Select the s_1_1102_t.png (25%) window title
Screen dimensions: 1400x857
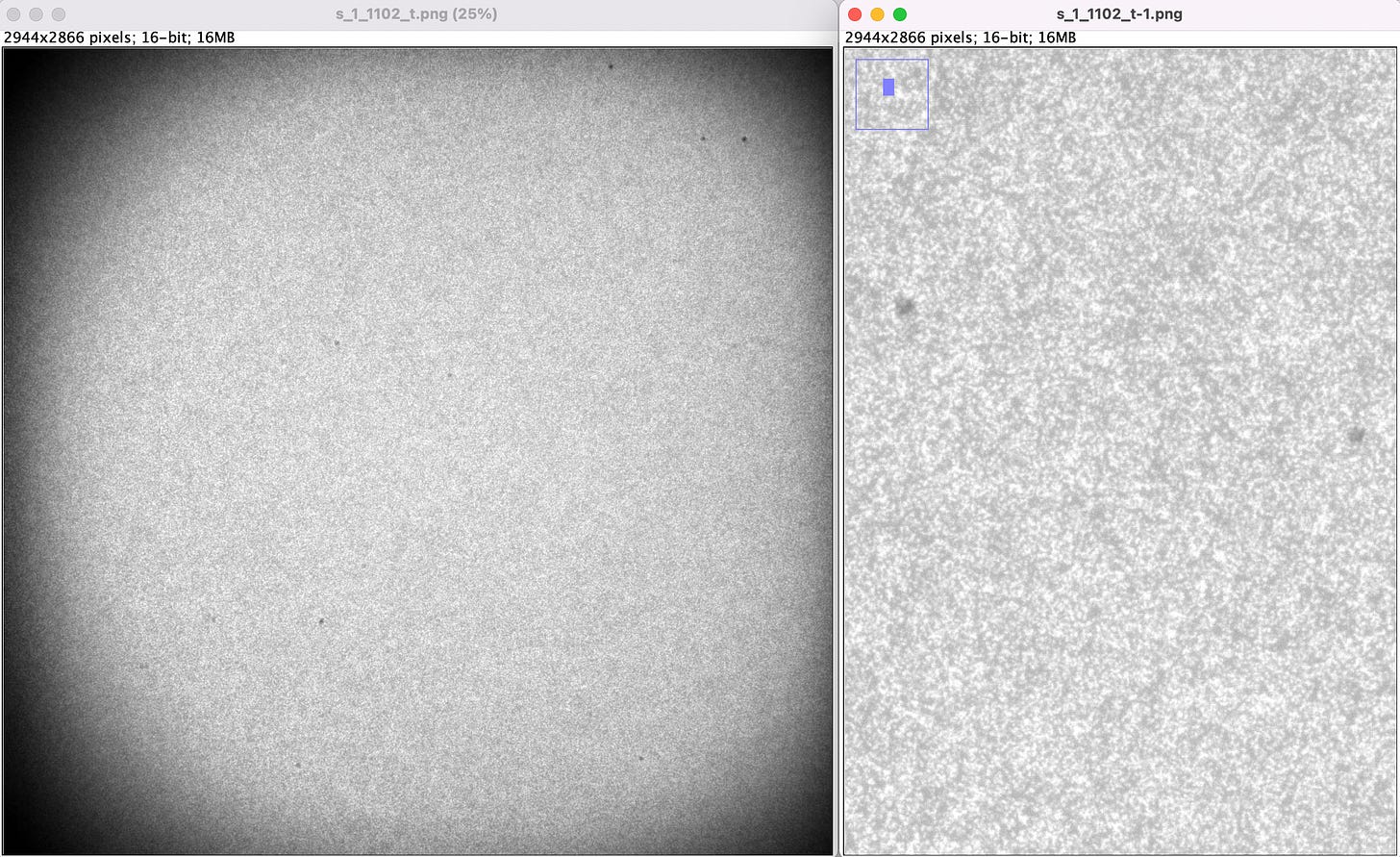pos(417,14)
